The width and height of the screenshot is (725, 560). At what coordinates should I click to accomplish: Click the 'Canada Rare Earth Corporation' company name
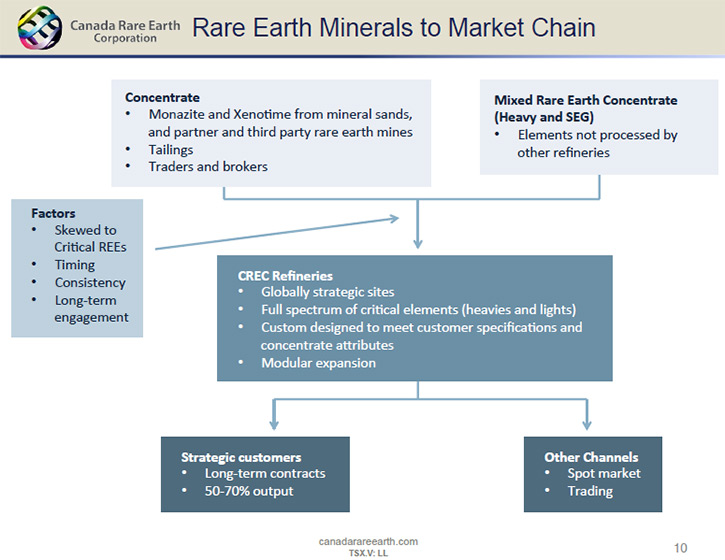pos(125,31)
